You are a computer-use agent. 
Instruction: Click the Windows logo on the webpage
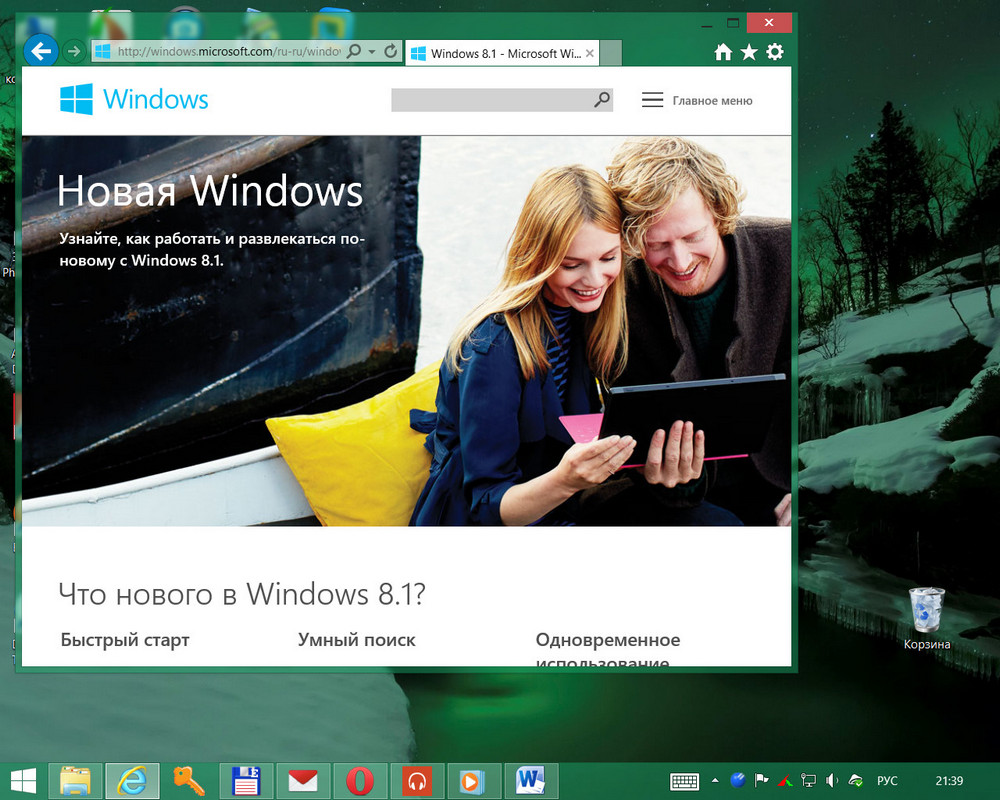tap(76, 99)
